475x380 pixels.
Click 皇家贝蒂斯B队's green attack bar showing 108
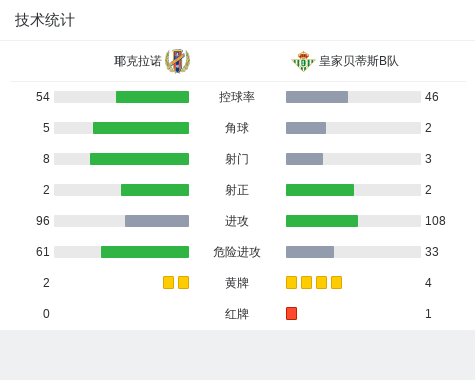coord(322,221)
